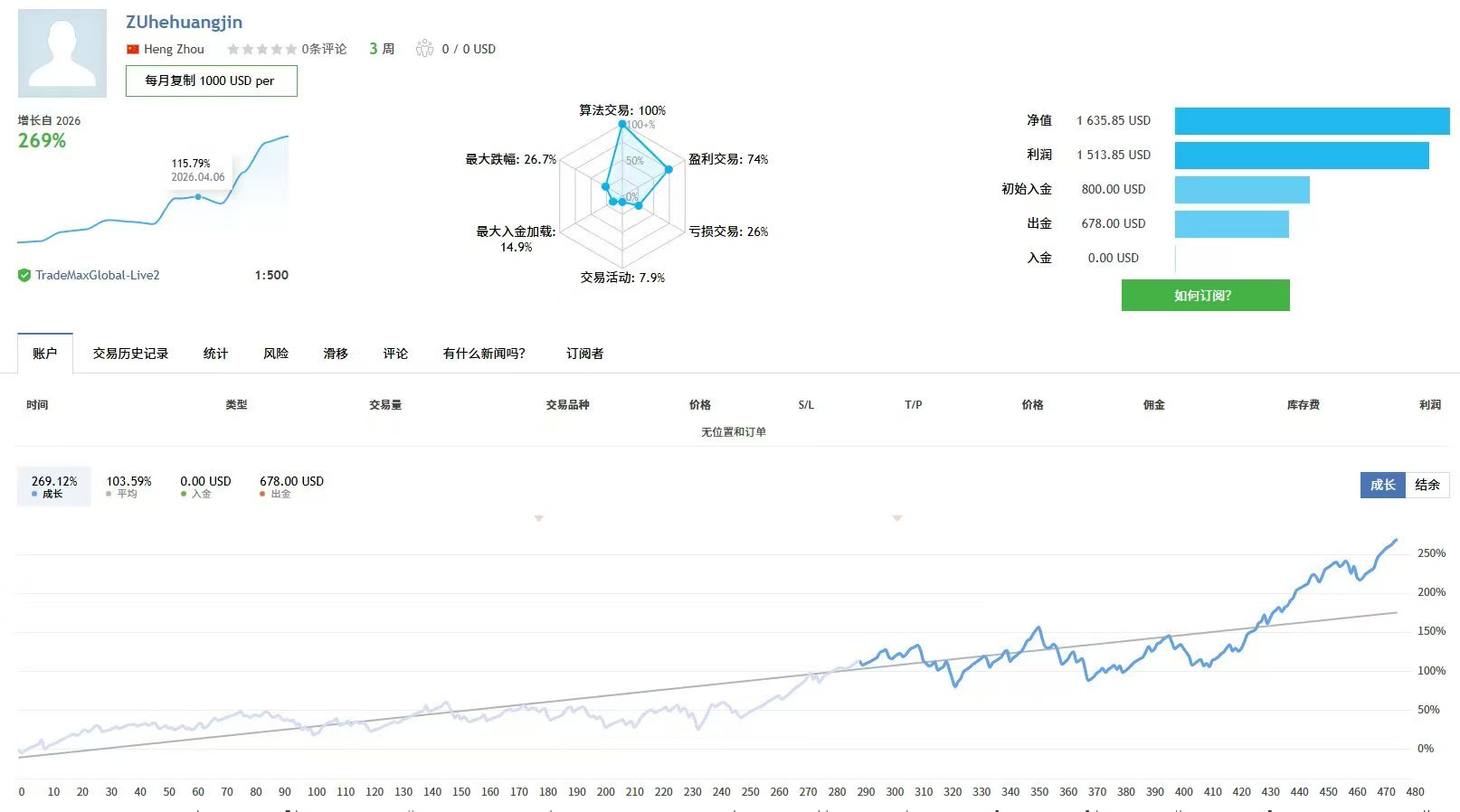Switch chart to 结余 balance view
1460x812 pixels.
[x=1427, y=485]
